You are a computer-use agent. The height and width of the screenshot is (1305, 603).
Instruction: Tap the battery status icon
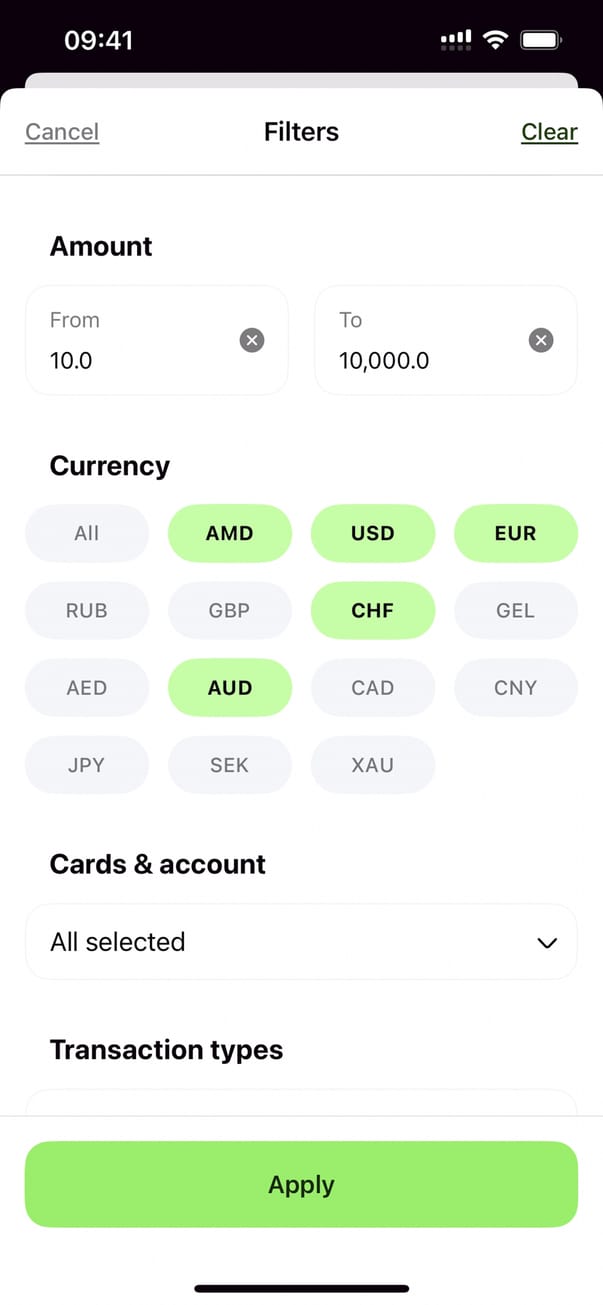(x=542, y=40)
